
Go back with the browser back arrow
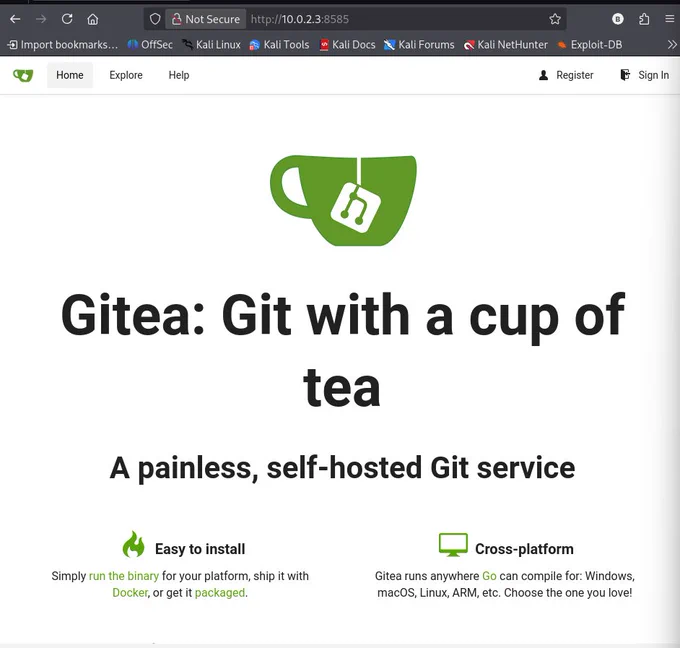(15, 19)
